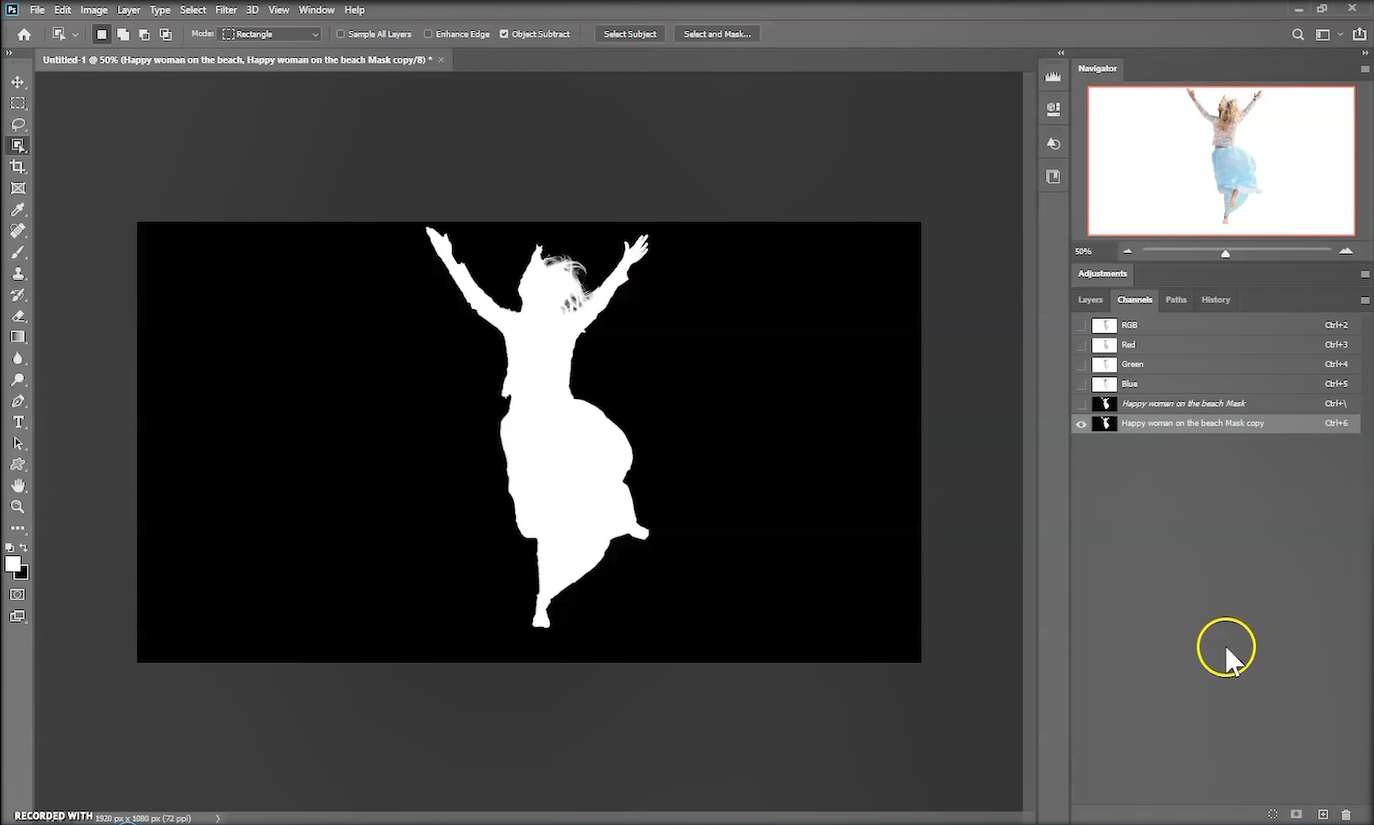The width and height of the screenshot is (1374, 825).
Task: Select the Move tool
Action: tap(18, 82)
